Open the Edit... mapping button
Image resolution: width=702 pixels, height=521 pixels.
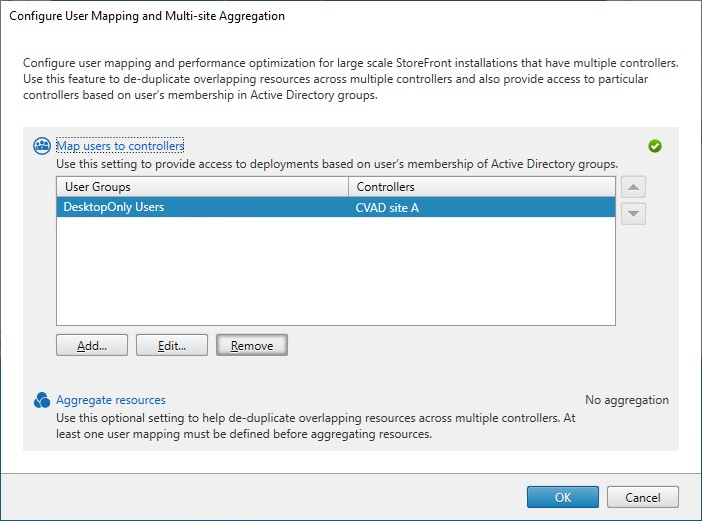pos(172,345)
